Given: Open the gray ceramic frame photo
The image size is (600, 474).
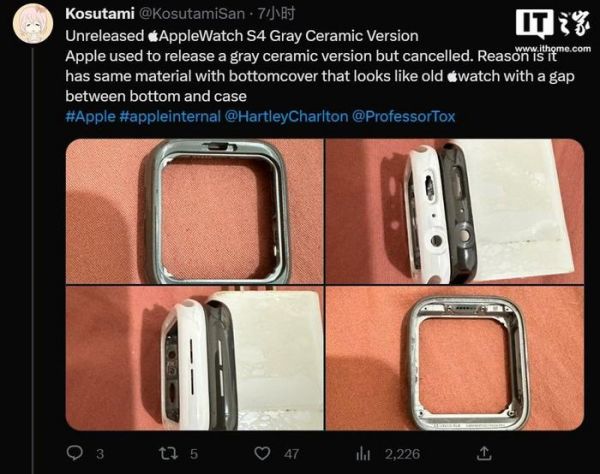Looking at the screenshot, I should [194, 211].
